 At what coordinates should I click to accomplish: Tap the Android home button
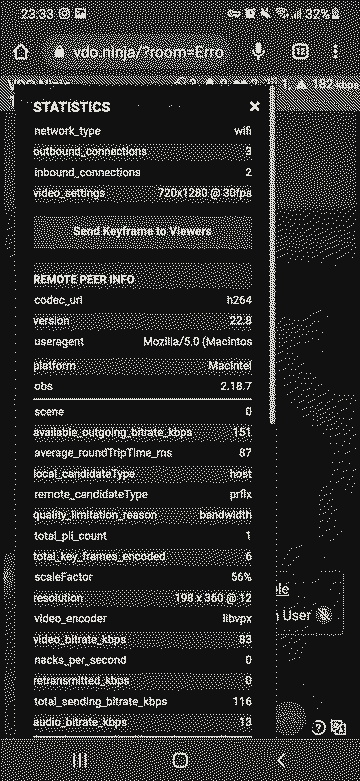180,760
